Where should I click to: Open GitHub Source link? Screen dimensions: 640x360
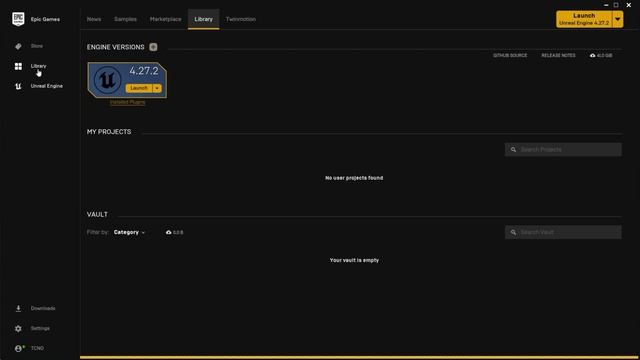[510, 56]
